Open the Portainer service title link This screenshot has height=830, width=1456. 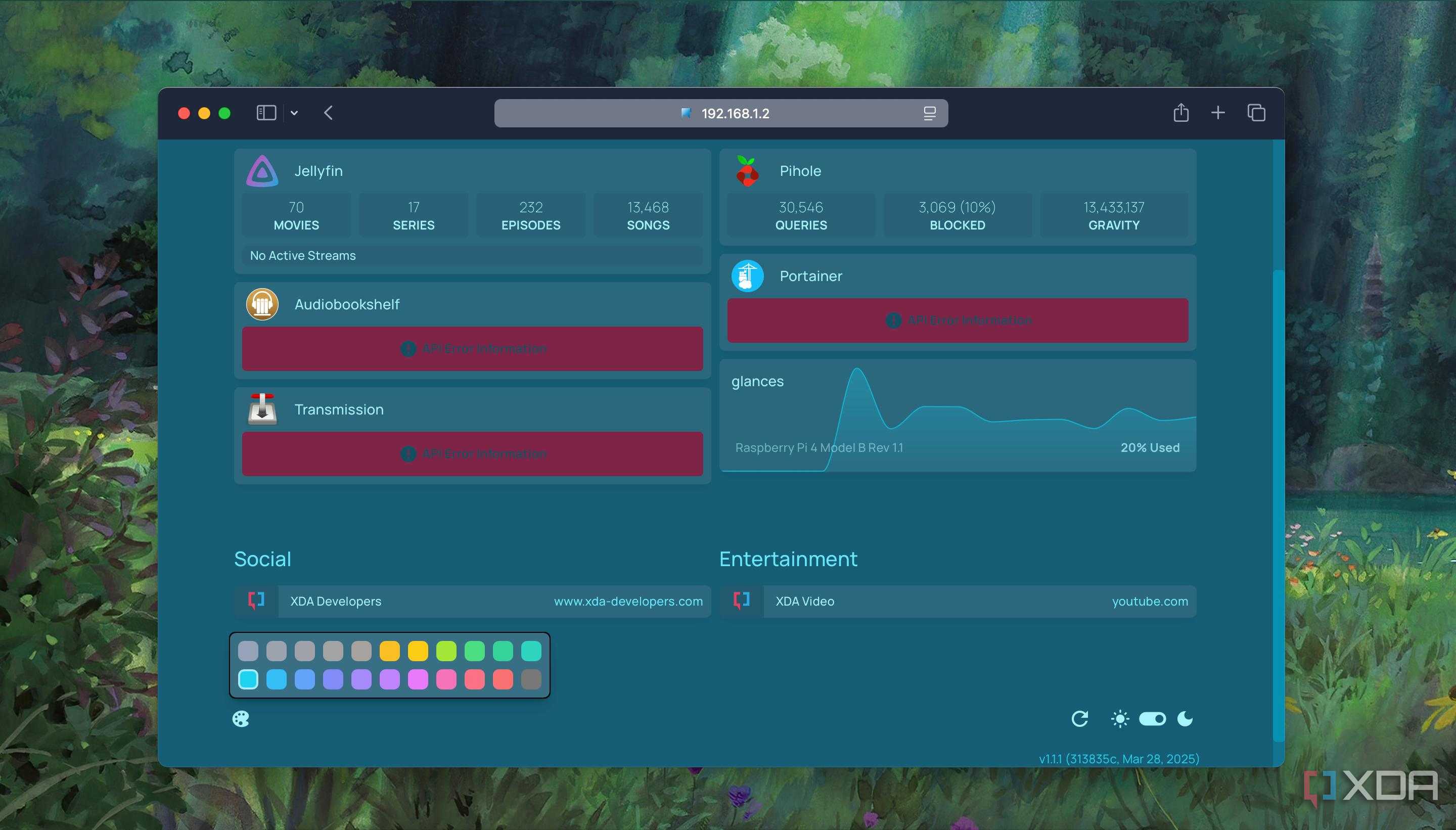(x=811, y=276)
